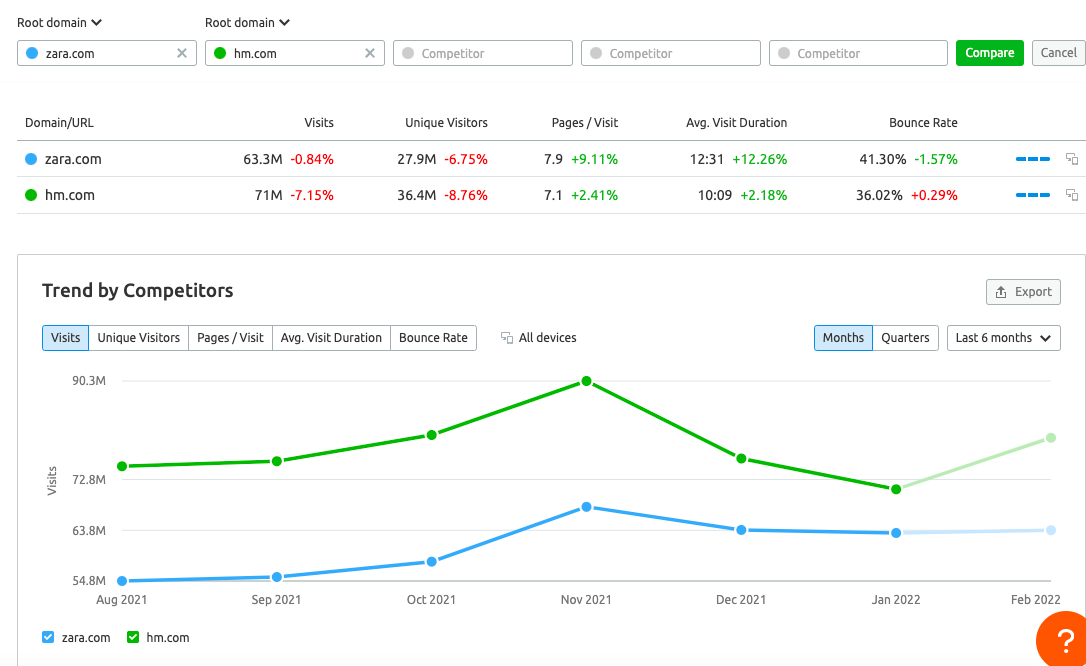Switch to the Bounce Rate tab

(x=433, y=338)
